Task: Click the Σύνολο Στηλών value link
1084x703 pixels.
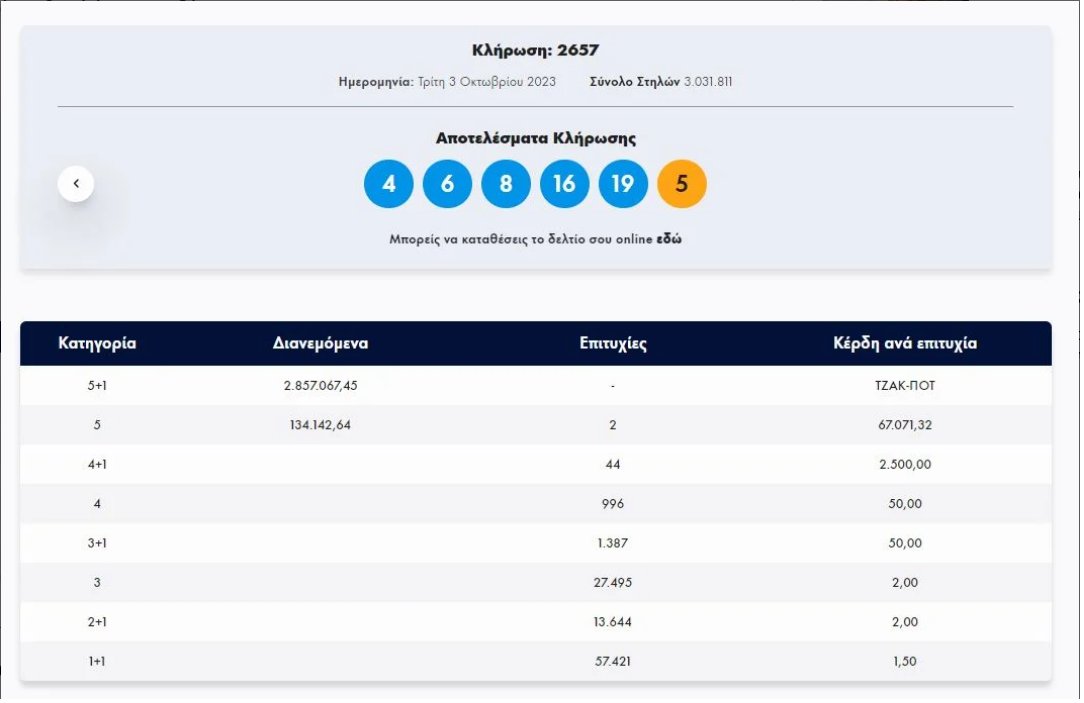Action: pyautogui.click(x=707, y=82)
